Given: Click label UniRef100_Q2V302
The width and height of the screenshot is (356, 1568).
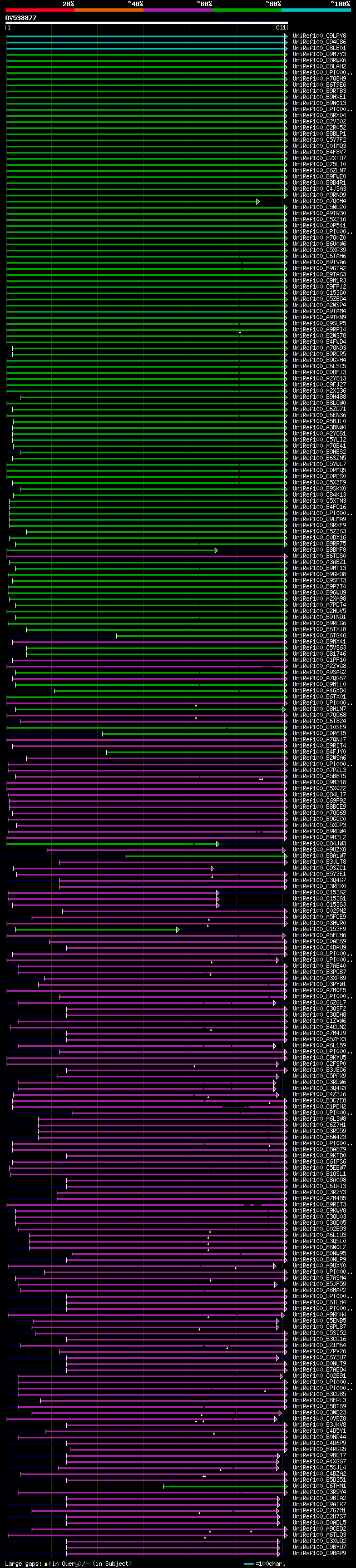Looking at the screenshot, I should 319,121.
